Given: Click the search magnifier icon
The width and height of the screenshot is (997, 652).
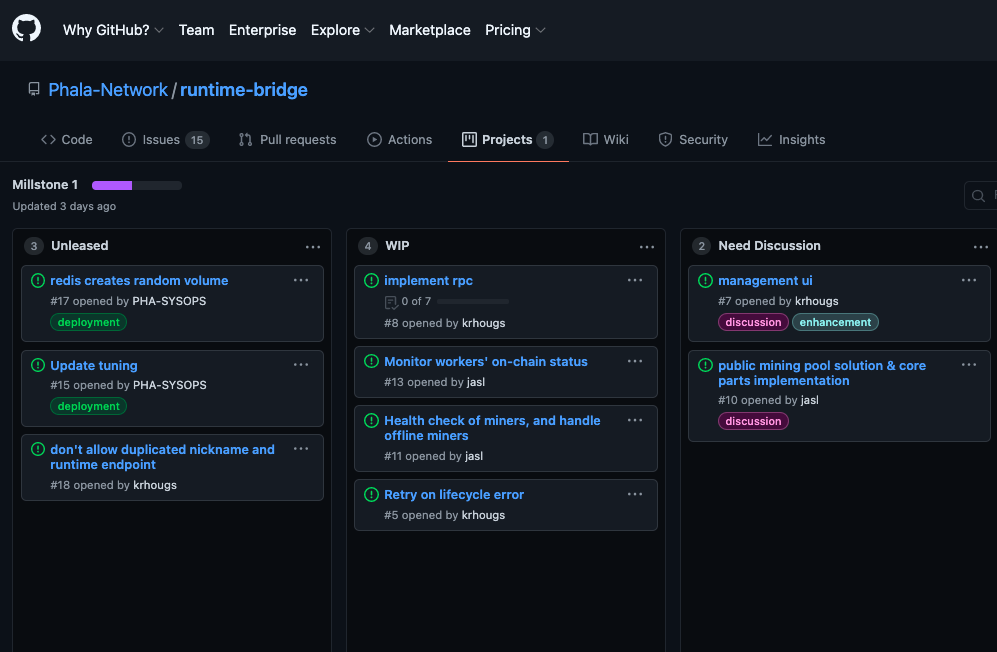Looking at the screenshot, I should point(979,196).
